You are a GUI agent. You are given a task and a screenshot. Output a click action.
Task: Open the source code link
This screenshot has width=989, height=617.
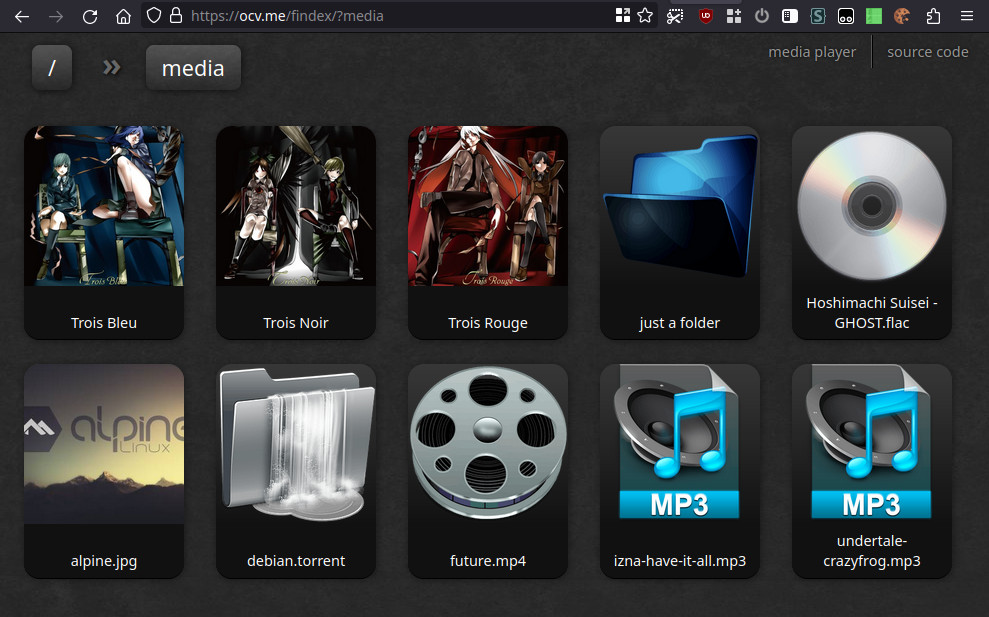coord(927,52)
